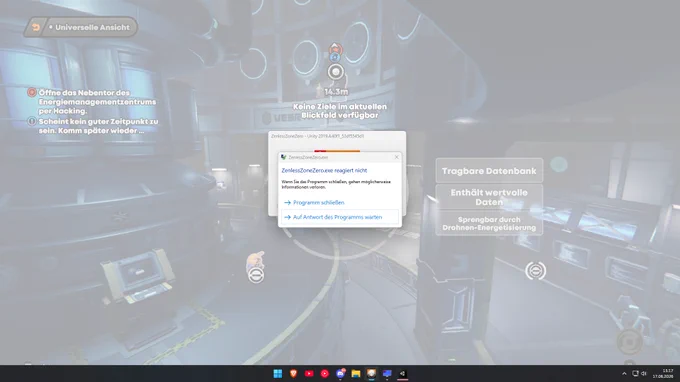Open File Explorer from the taskbar
The height and width of the screenshot is (382, 680).
tap(356, 373)
